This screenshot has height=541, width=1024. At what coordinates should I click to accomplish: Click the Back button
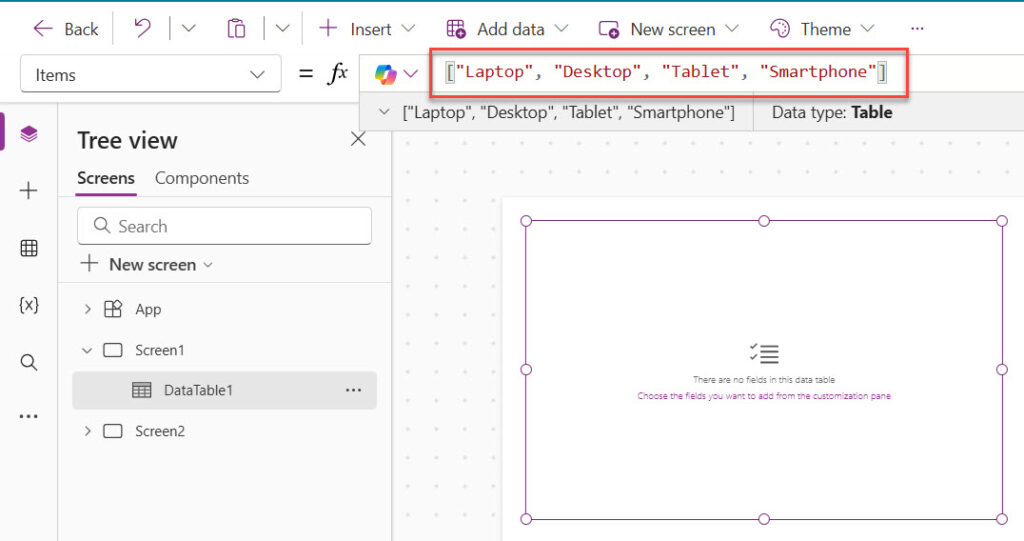point(66,29)
